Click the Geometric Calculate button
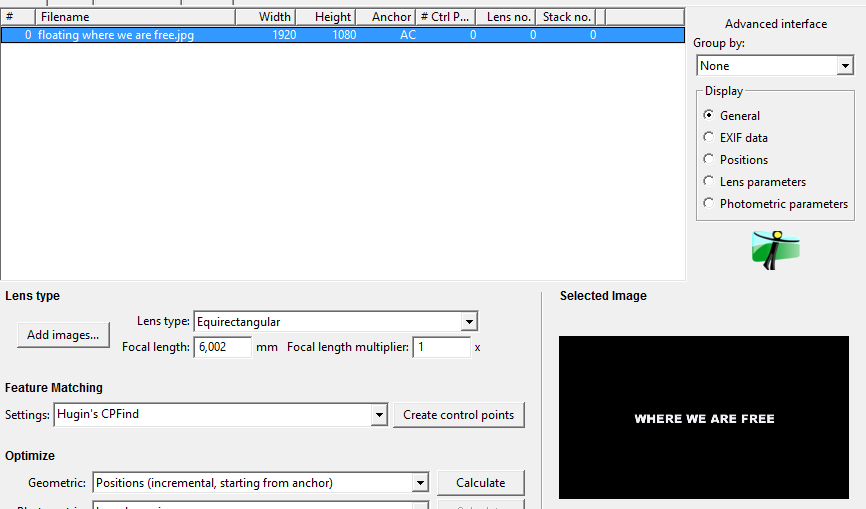 [480, 483]
